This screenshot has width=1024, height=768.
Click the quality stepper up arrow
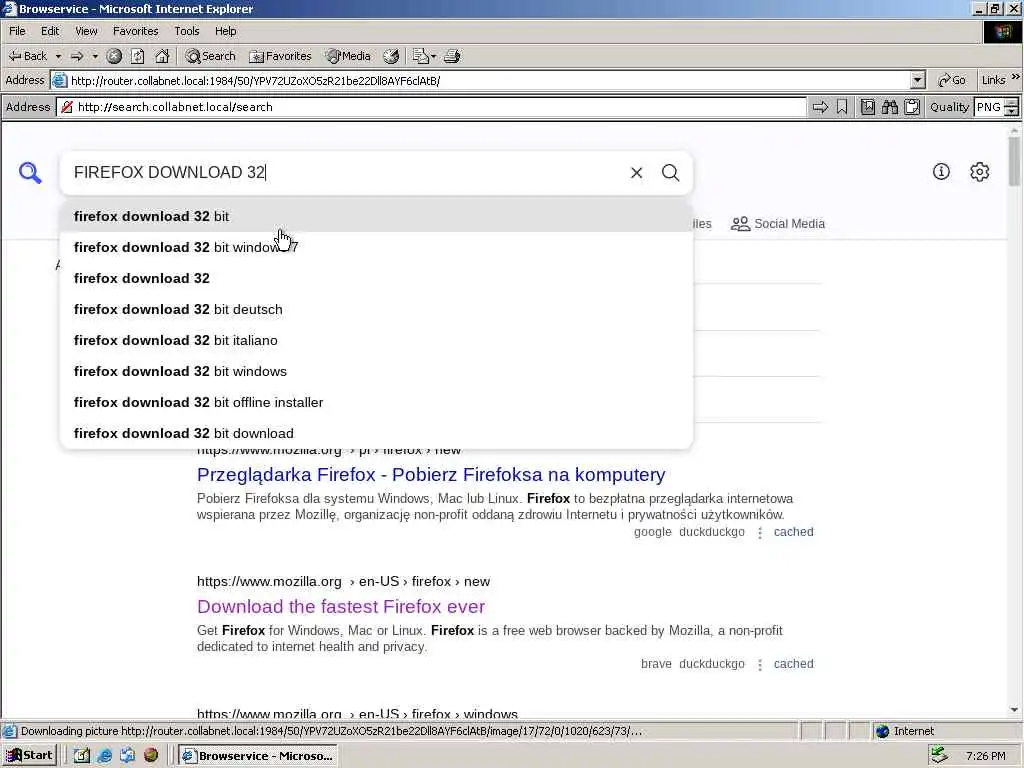point(1011,103)
